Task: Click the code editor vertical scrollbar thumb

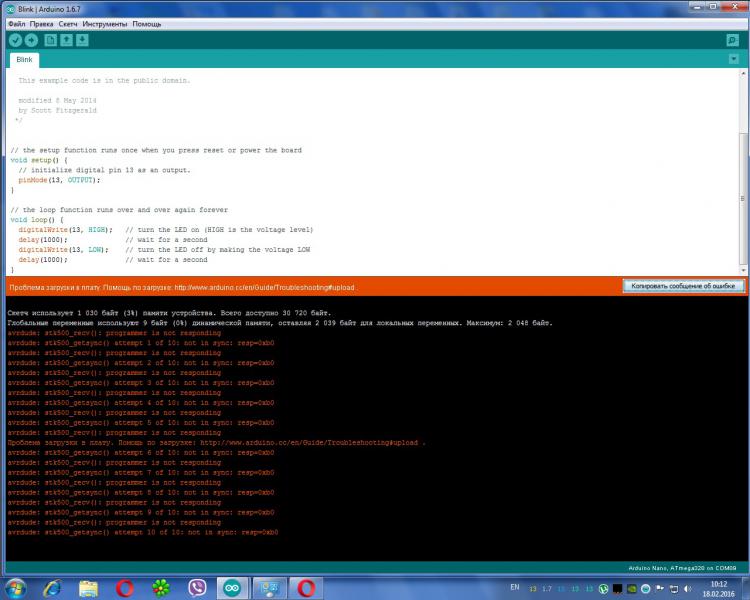Action: click(x=743, y=199)
